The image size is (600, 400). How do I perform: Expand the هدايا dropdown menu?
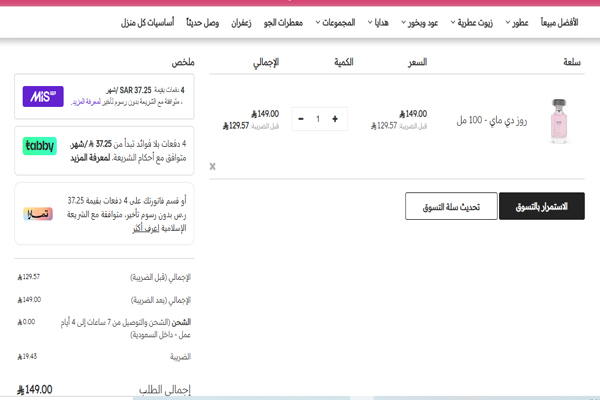(x=378, y=23)
